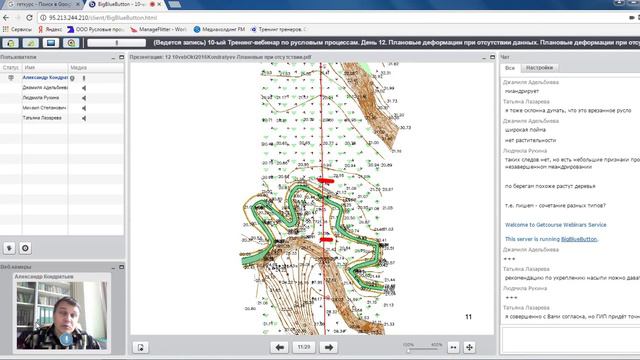This screenshot has width=640, height=360.
Task: Click the fit-to-width button
Action: (x=453, y=347)
